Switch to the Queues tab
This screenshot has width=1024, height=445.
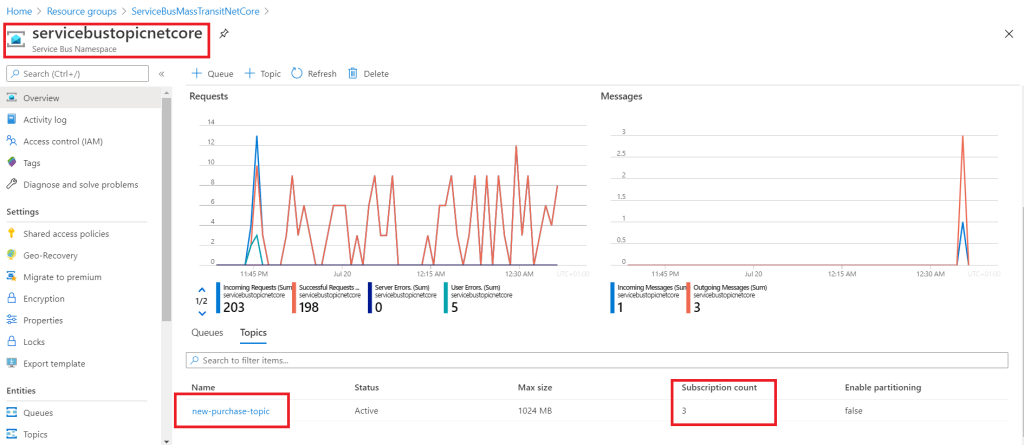tap(207, 333)
